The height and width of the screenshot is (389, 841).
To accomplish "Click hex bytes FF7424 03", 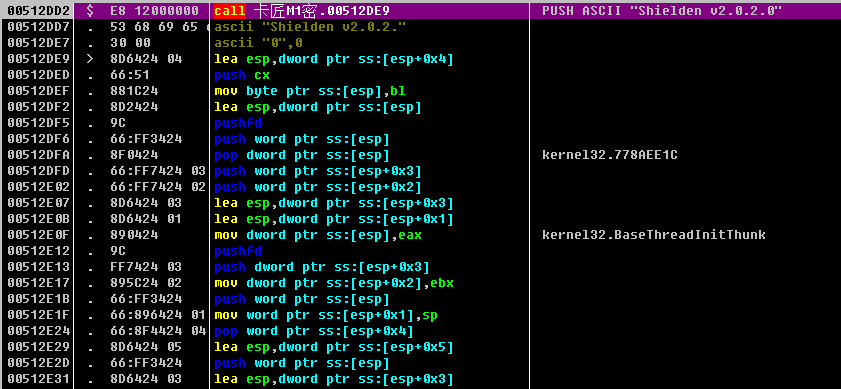I will 146,266.
